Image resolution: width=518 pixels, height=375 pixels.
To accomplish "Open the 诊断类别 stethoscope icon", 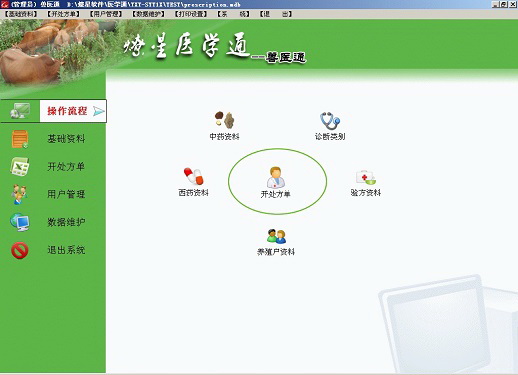I will click(x=330, y=120).
